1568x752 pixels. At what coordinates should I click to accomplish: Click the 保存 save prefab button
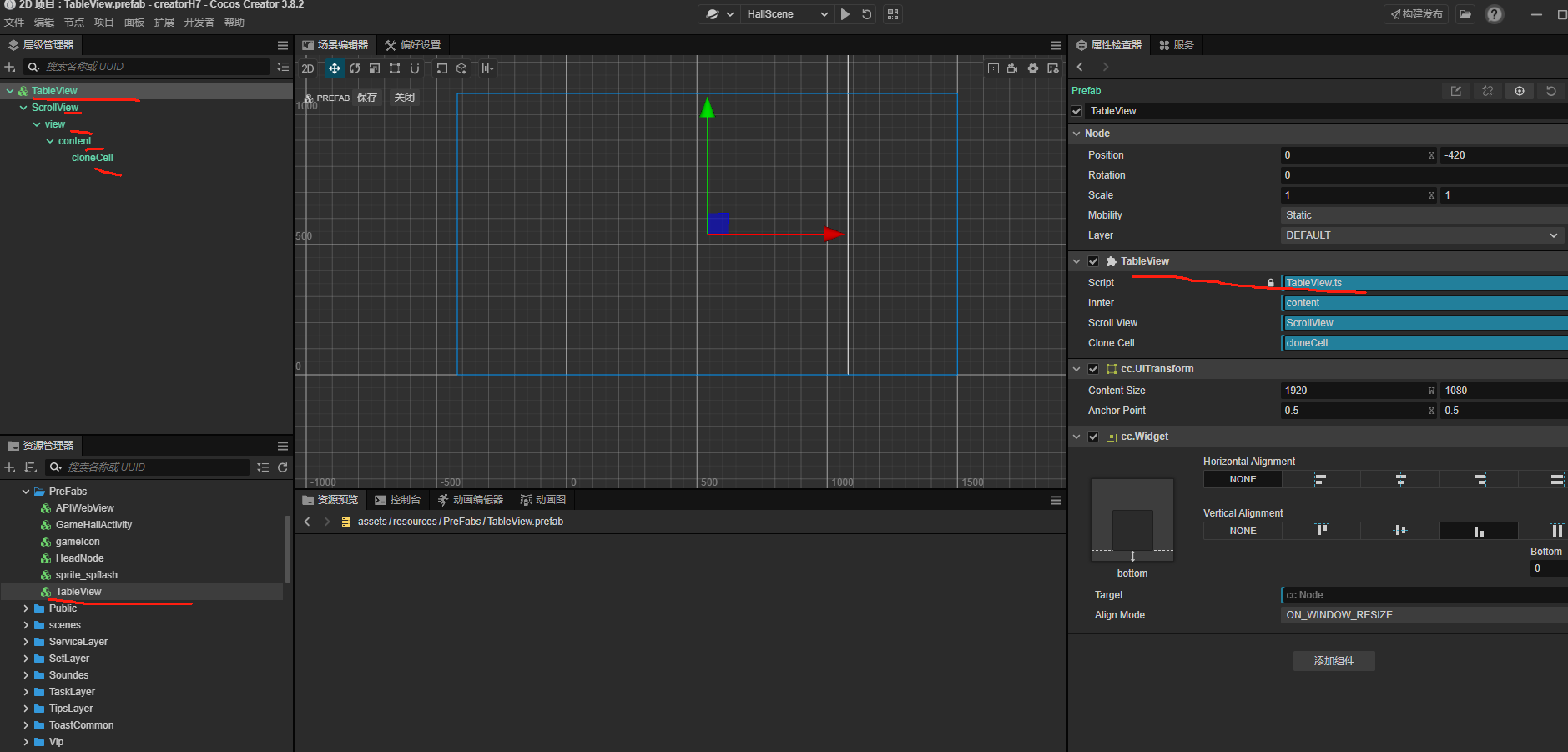(367, 98)
